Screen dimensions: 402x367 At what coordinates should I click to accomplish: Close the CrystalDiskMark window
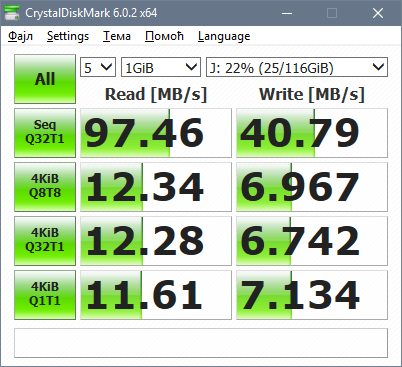click(x=378, y=13)
